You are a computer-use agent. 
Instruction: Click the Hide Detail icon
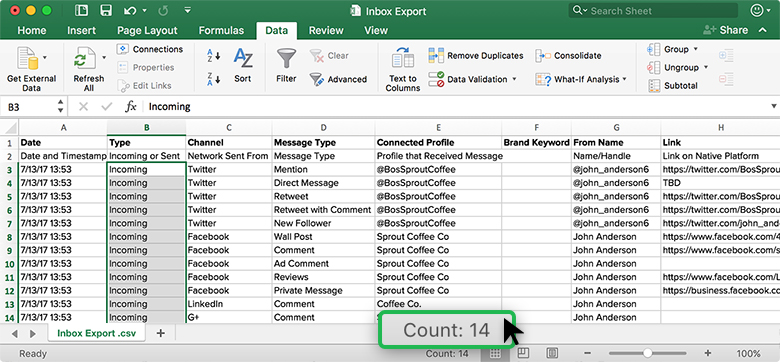coord(726,79)
